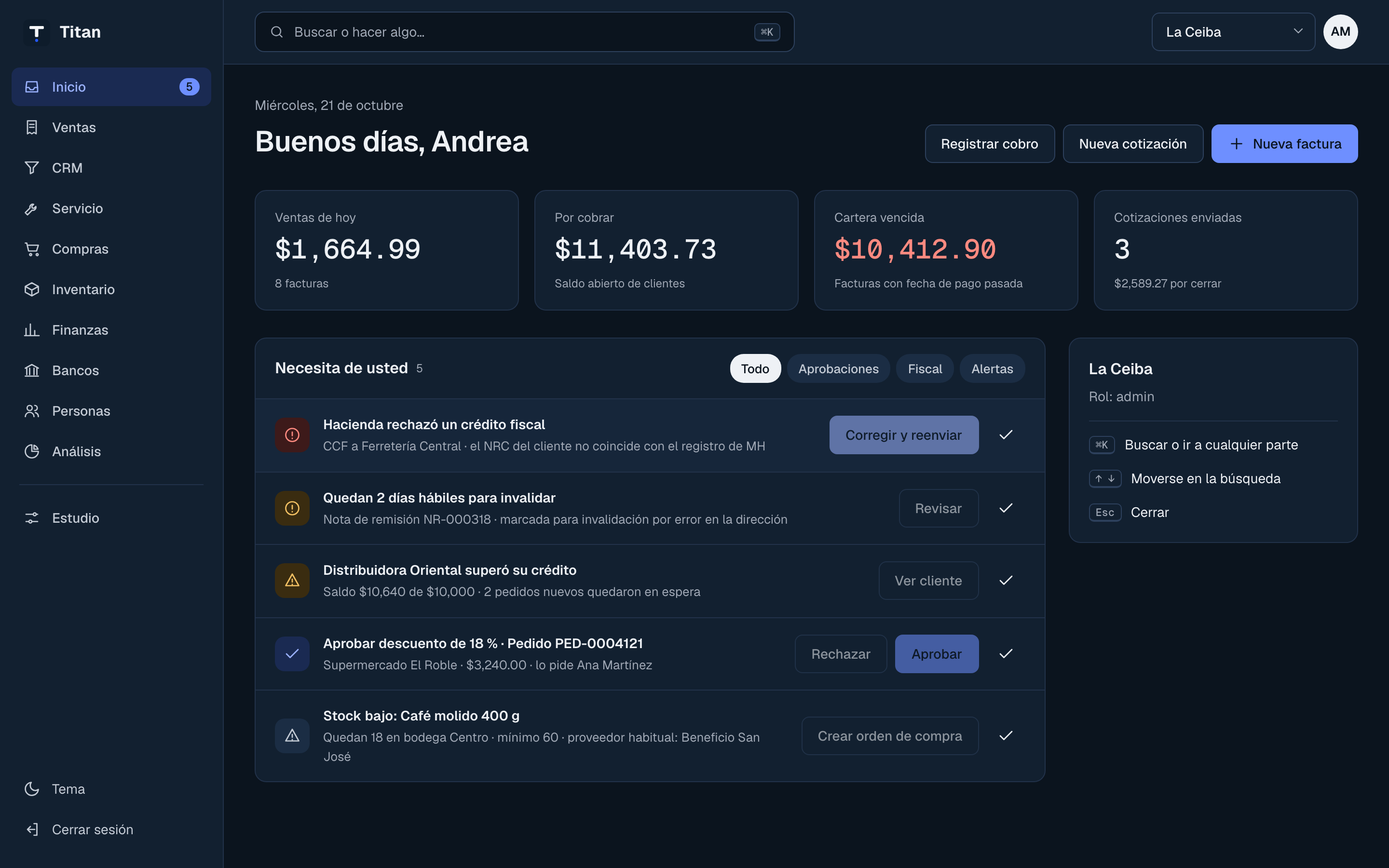Image resolution: width=1389 pixels, height=868 pixels.
Task: Open the CRM funnel icon
Action: click(31, 168)
